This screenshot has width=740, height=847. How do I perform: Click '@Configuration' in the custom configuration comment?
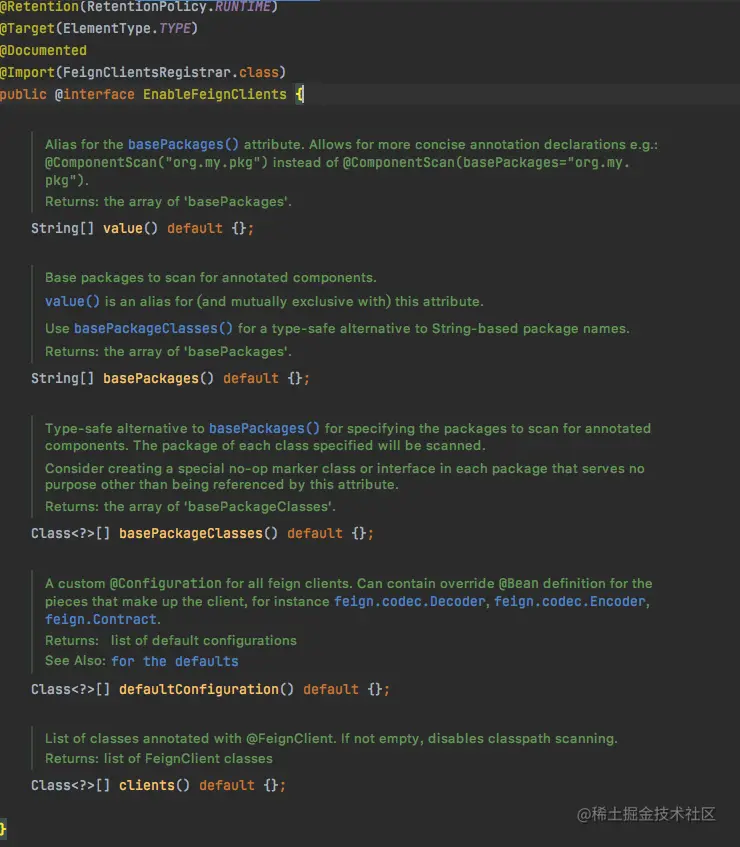[165, 583]
